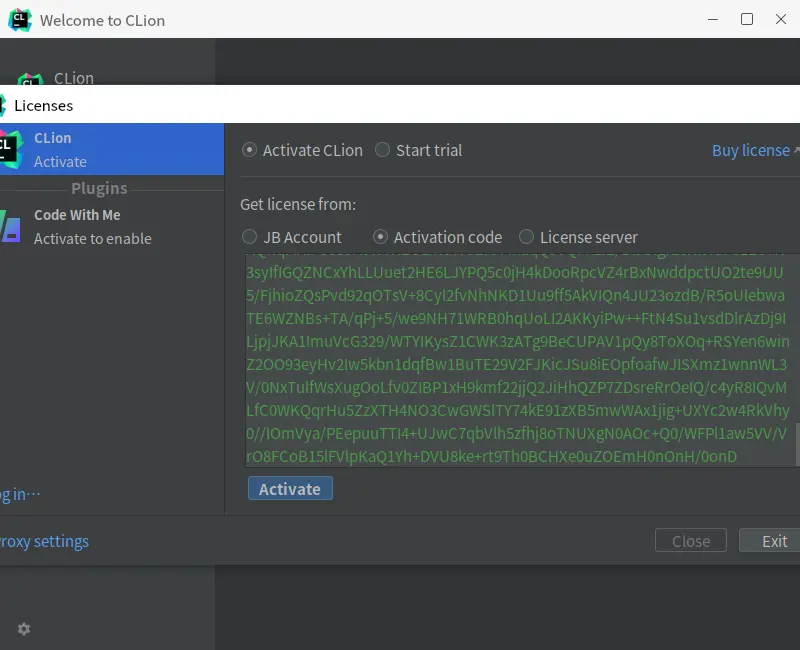Maximize the Welcome to CLion window
This screenshot has height=650, width=800.
(747, 19)
